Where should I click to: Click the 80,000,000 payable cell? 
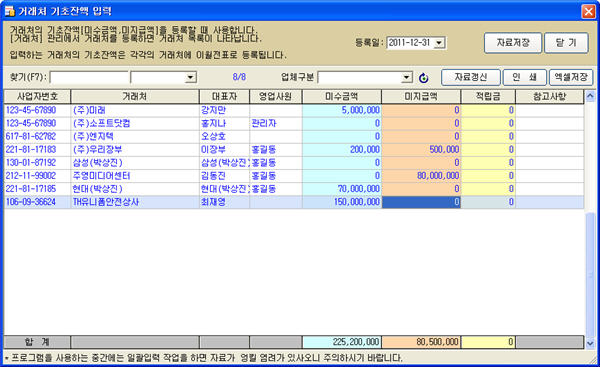(x=421, y=176)
